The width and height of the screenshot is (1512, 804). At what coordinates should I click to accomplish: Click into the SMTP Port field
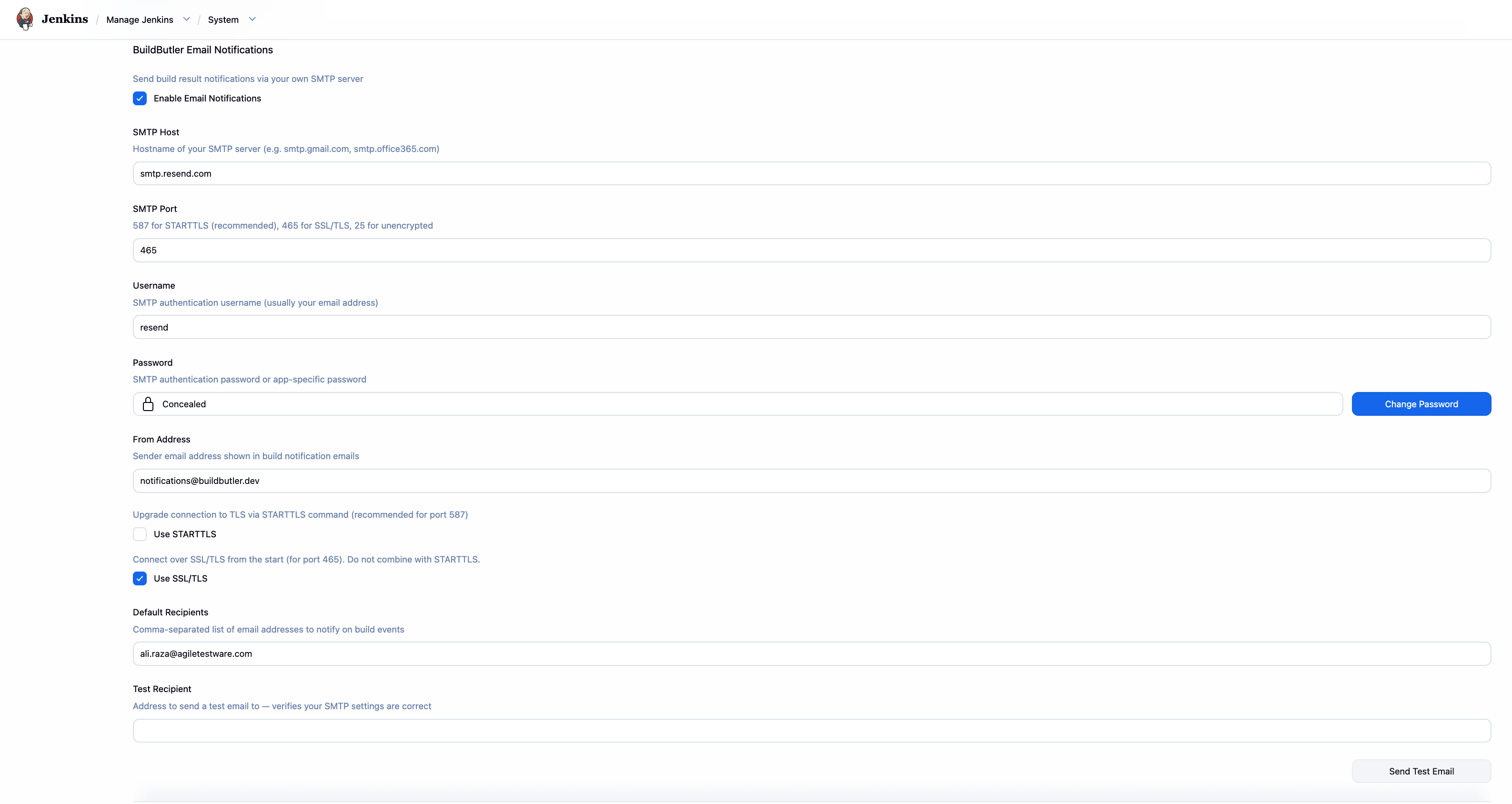click(811, 251)
